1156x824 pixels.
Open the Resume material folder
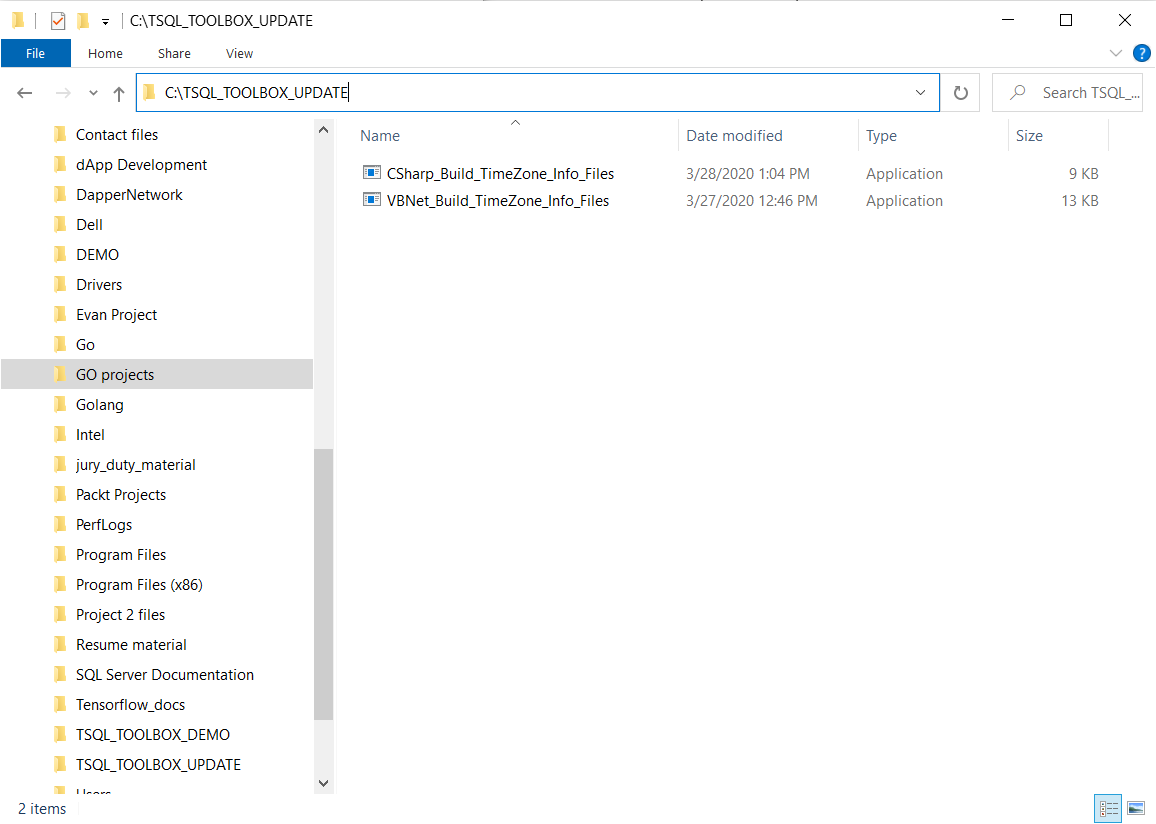(131, 645)
